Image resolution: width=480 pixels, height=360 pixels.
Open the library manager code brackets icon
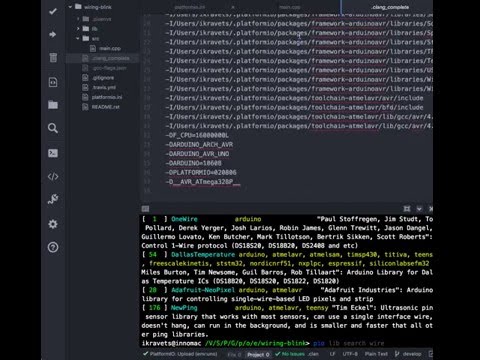click(x=53, y=176)
